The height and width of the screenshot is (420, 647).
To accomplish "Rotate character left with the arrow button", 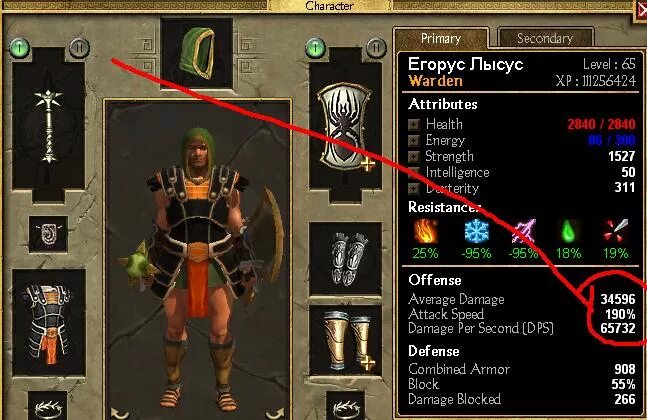I will (x=118, y=413).
